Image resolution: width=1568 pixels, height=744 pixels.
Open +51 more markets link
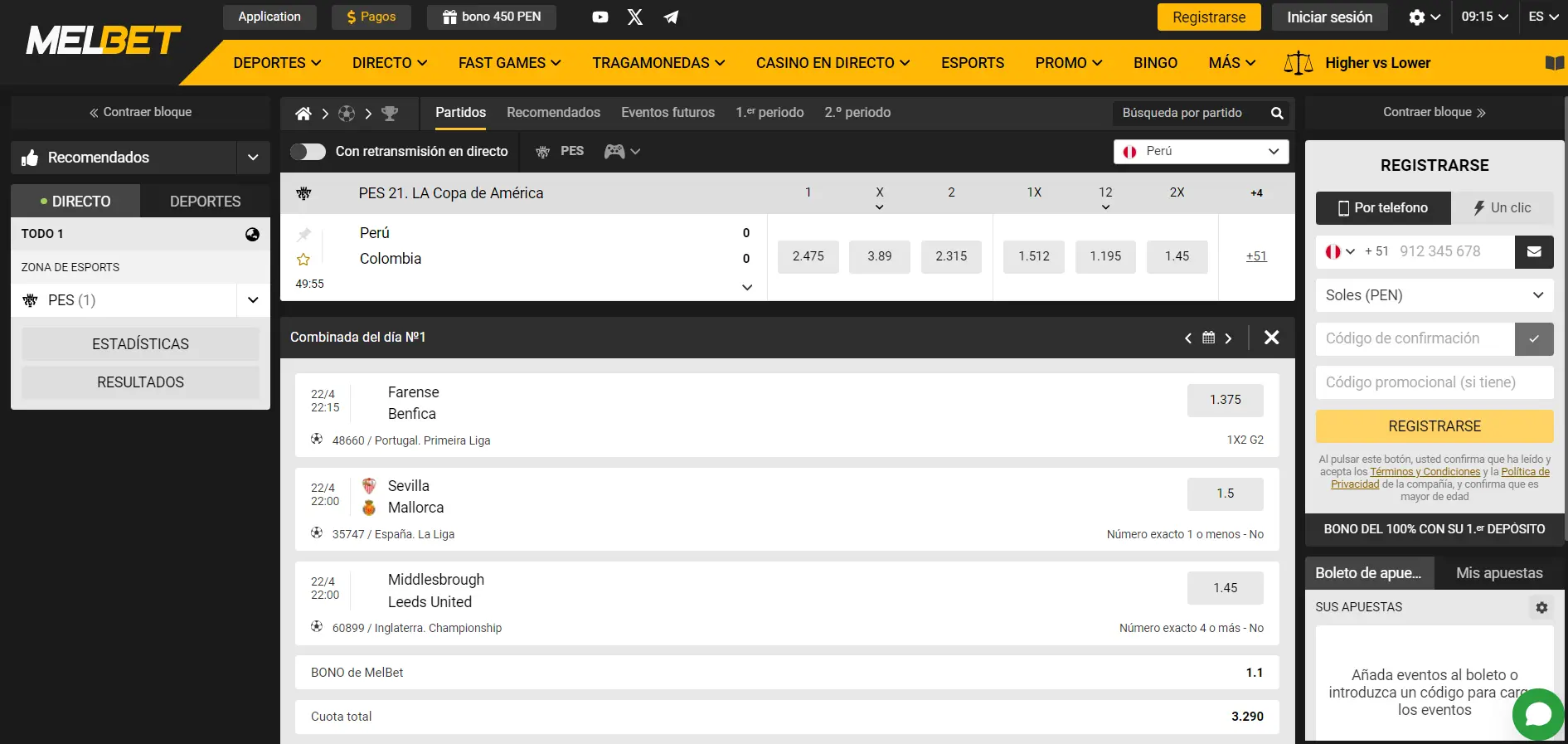pyautogui.click(x=1256, y=256)
